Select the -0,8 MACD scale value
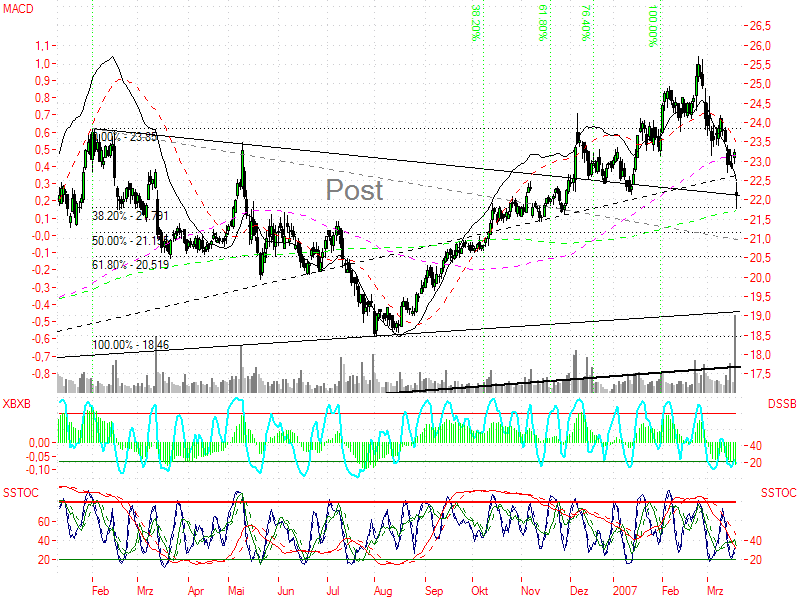800x600 pixels. point(39,374)
